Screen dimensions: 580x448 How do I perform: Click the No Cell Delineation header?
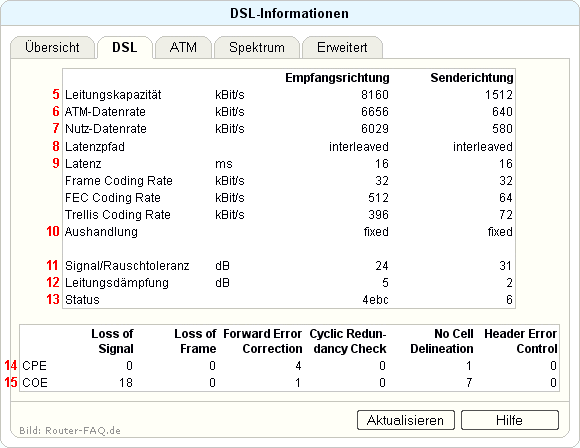pos(442,341)
